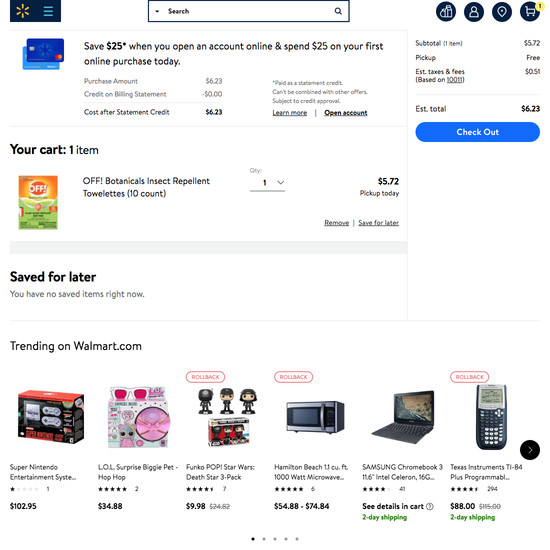Open the quantity dropdown for OFF! towelettes
This screenshot has height=550, width=550.
click(267, 182)
